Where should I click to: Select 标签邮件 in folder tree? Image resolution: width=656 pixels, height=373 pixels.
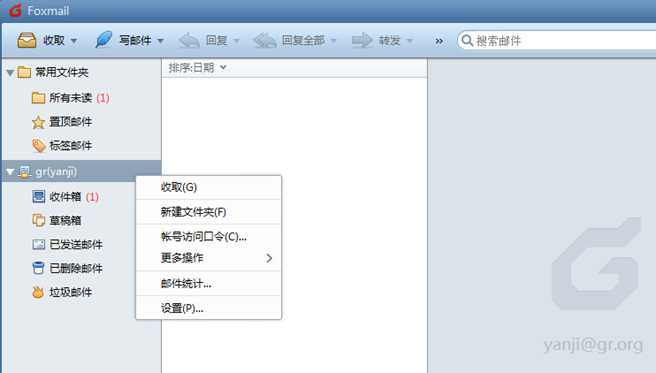click(70, 146)
